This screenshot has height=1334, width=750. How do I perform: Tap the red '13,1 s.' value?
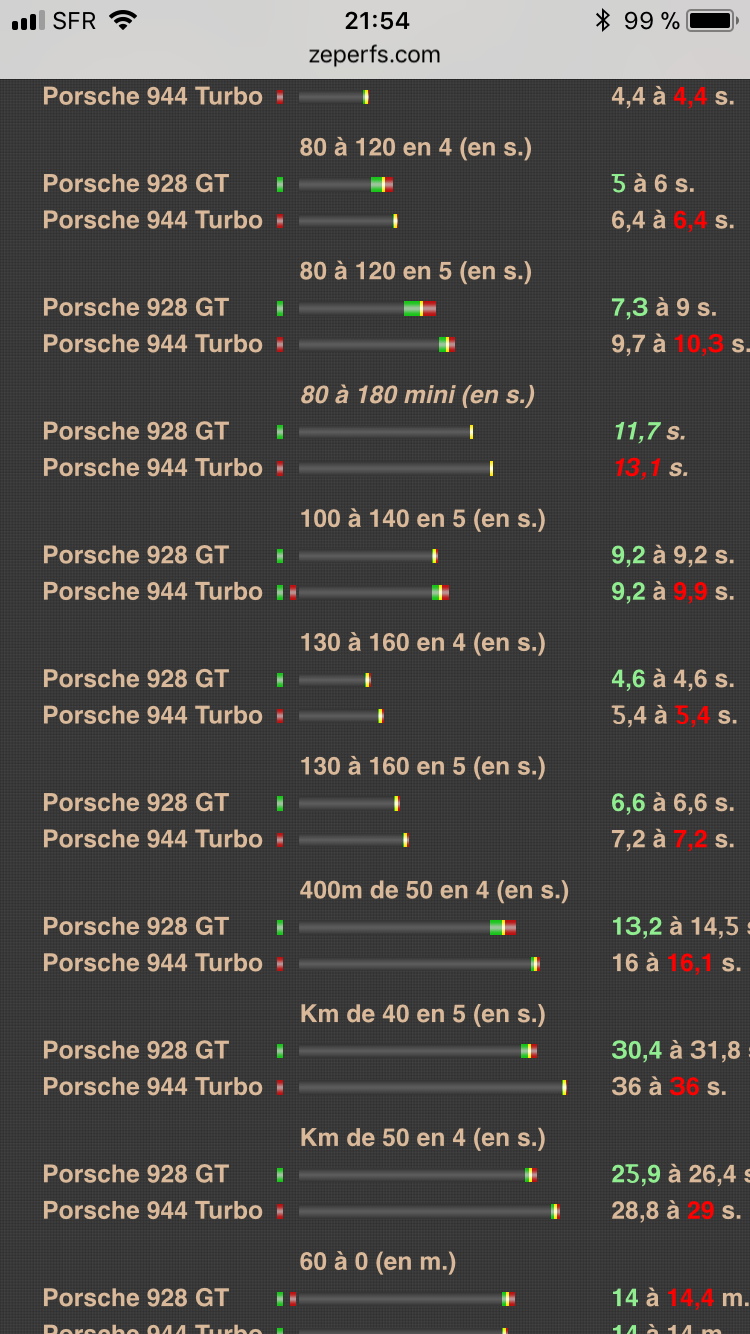(651, 469)
